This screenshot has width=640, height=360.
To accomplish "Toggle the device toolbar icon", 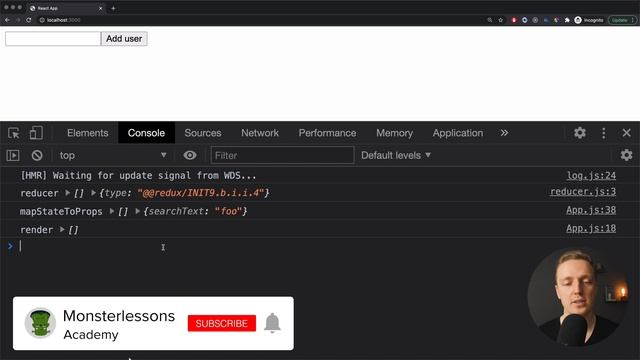I will point(36,133).
